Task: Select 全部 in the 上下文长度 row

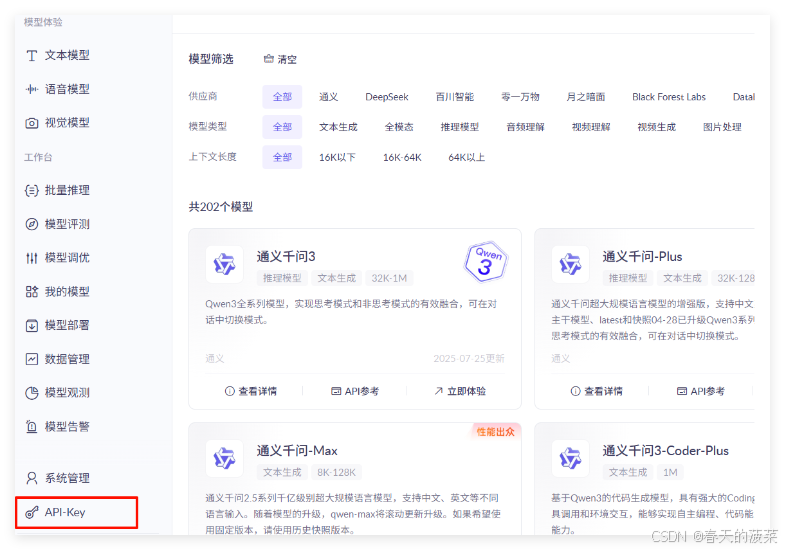Action: tap(282, 157)
